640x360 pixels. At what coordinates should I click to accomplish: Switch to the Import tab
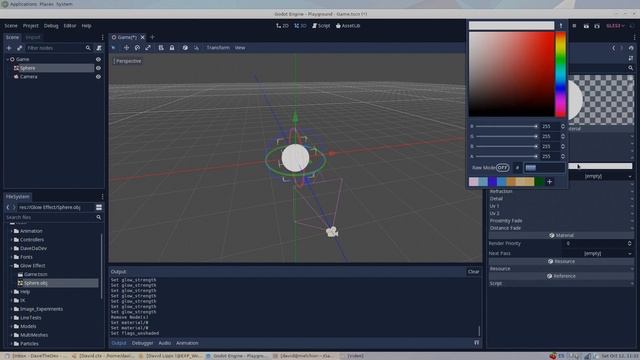[x=33, y=37]
